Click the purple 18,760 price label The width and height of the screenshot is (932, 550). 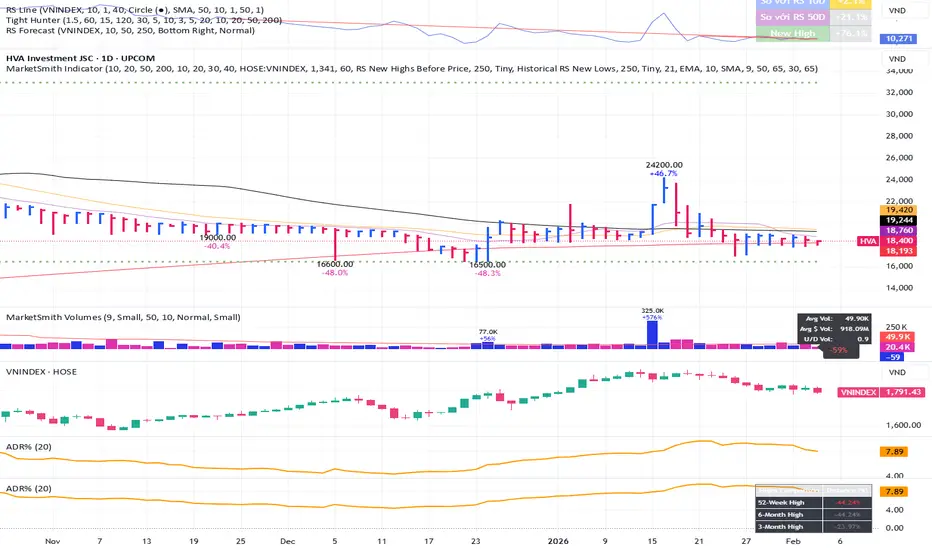tap(899, 230)
